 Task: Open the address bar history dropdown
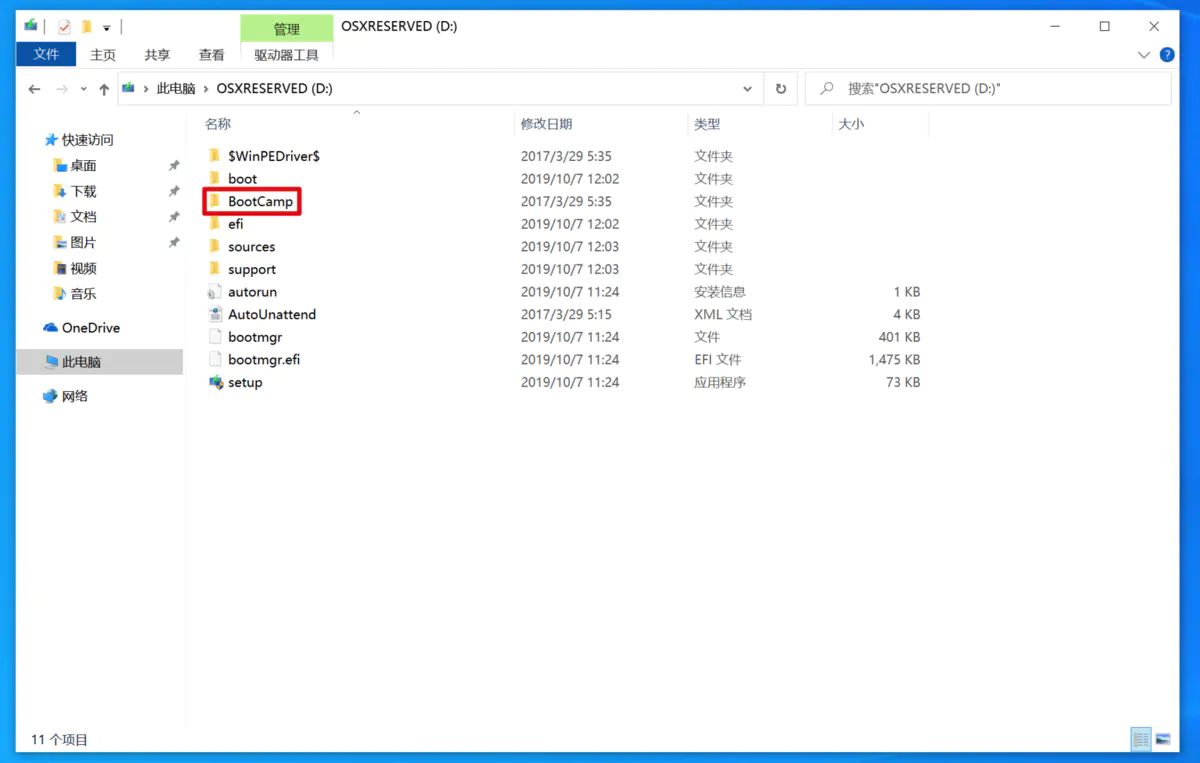(x=747, y=89)
